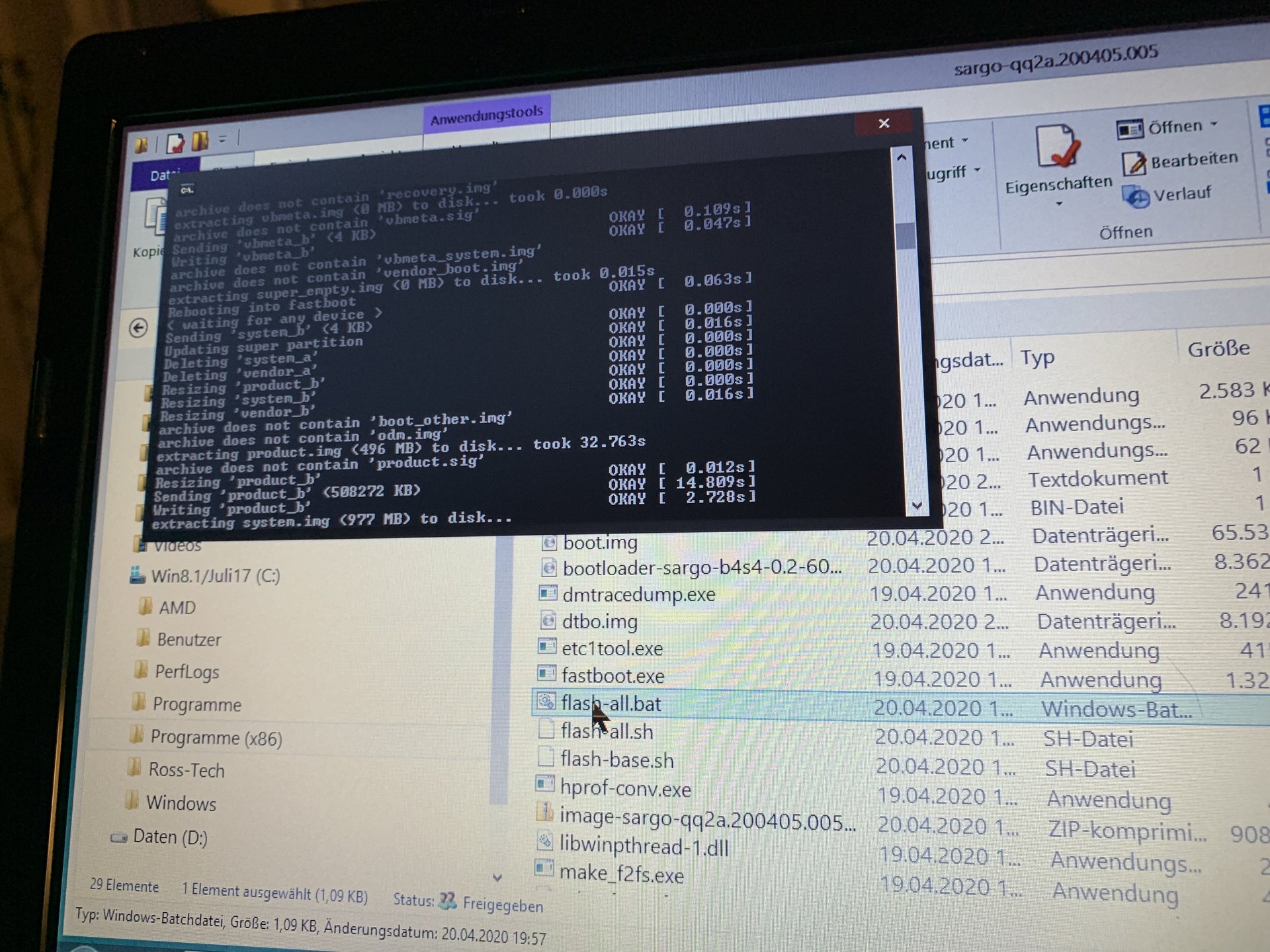Screen dimensions: 1270x952
Task: Sort by the Größe column header
Action: [1218, 348]
